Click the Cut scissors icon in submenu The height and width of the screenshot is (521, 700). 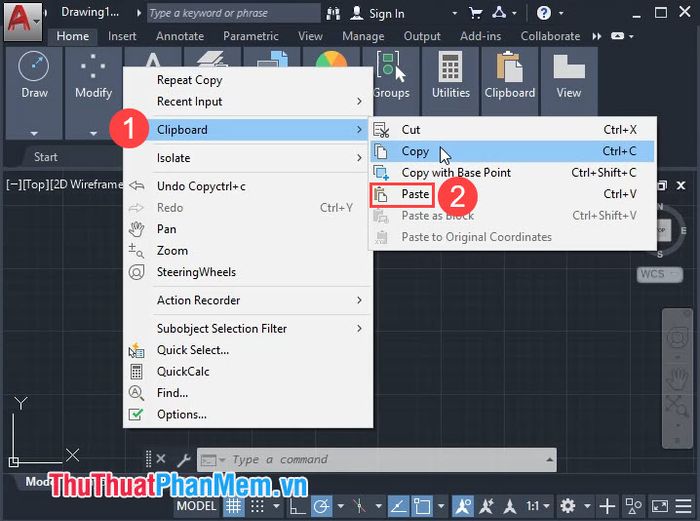pos(381,130)
